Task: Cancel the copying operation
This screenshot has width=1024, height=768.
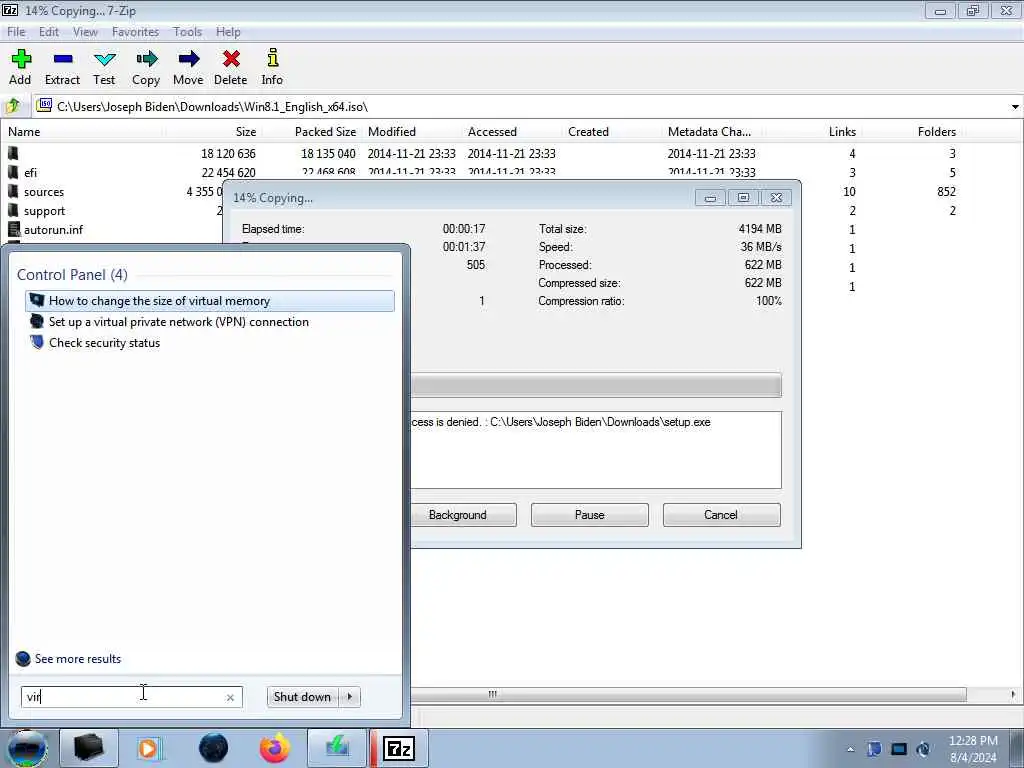Action: pos(721,515)
